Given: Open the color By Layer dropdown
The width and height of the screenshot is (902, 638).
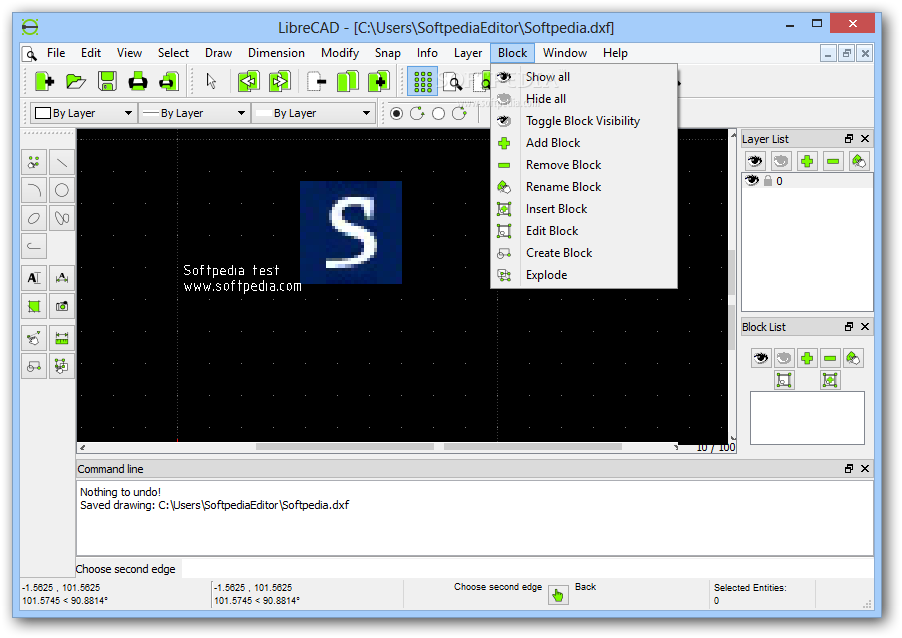Looking at the screenshot, I should click(x=83, y=113).
